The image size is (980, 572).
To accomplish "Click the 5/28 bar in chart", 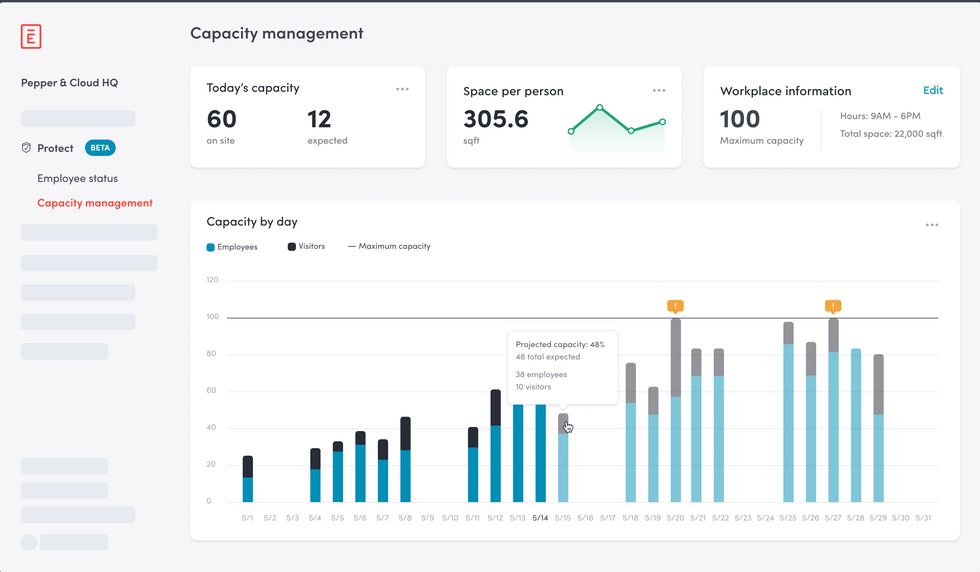I will [856, 425].
